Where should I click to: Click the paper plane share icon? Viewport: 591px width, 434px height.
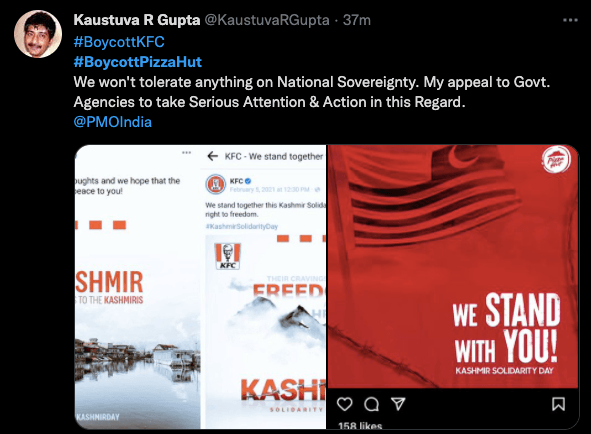398,403
